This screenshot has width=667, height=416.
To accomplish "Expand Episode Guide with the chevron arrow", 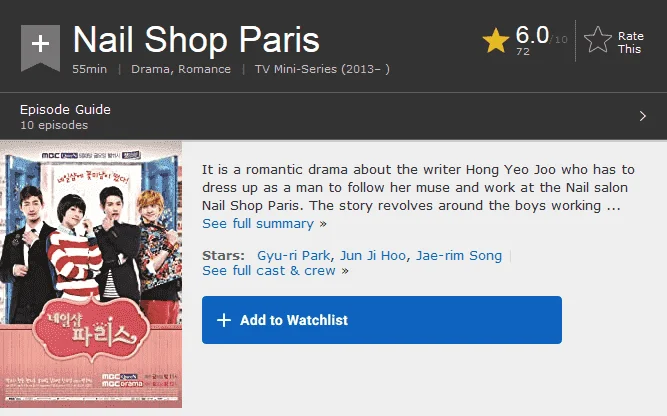I will (x=643, y=116).
